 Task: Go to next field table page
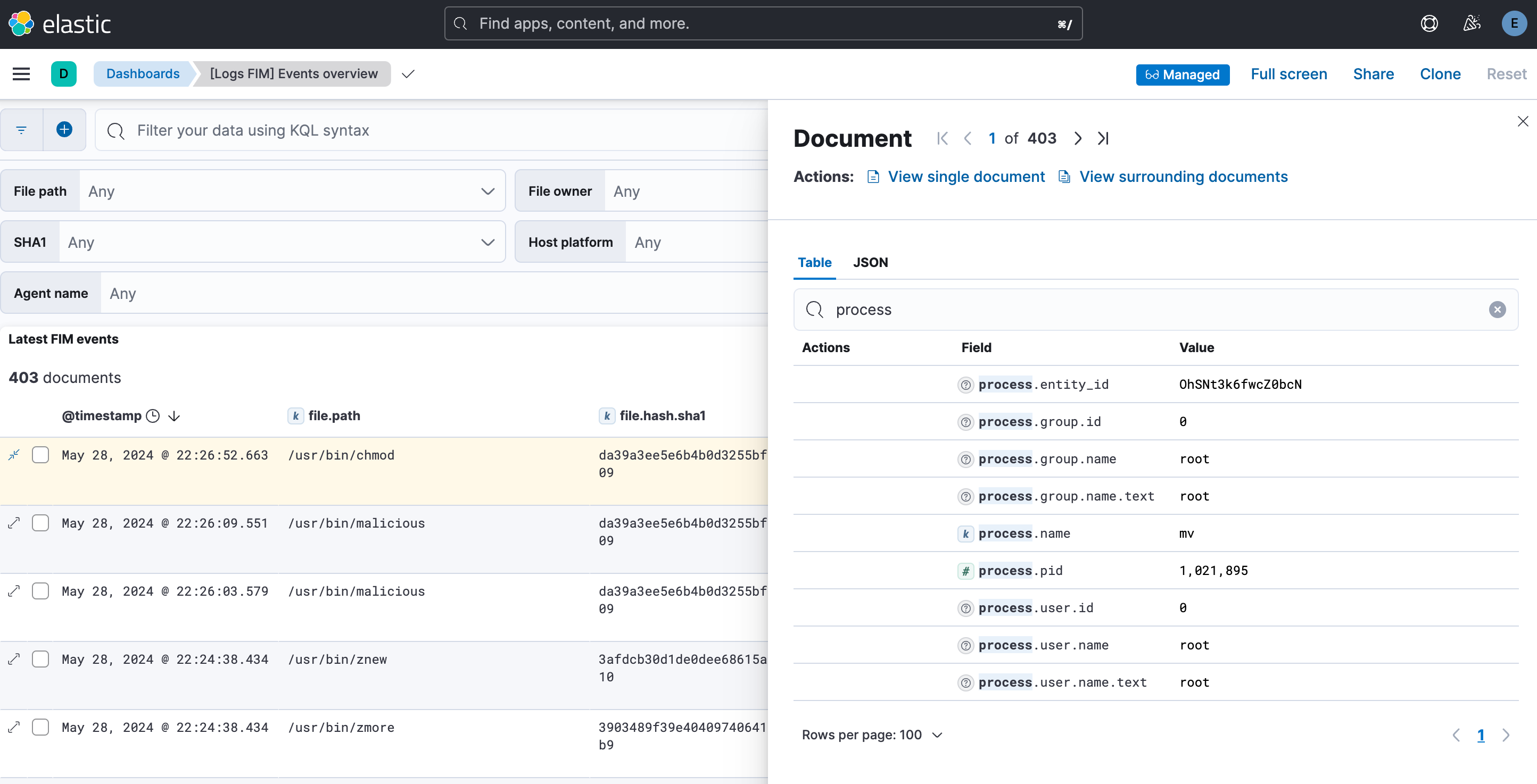pos(1506,735)
